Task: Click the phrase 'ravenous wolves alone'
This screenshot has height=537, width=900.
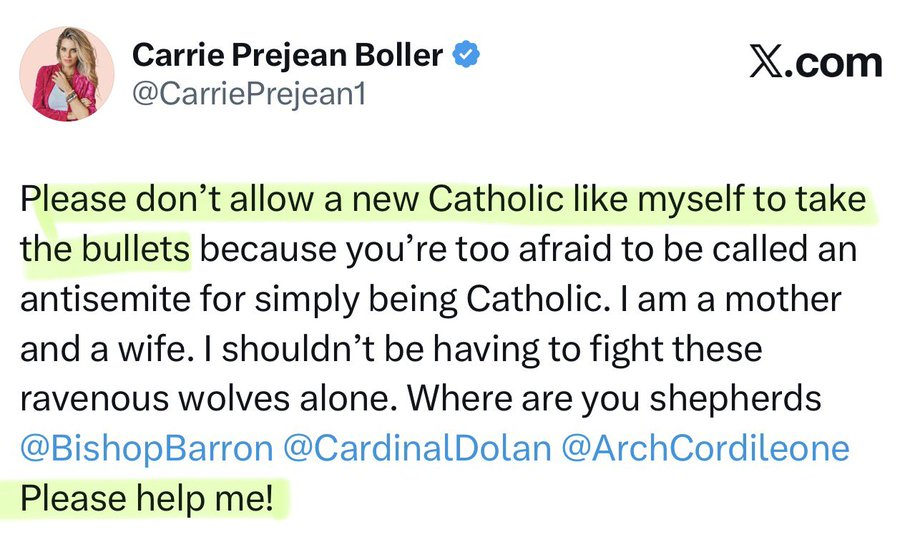Action: point(208,399)
